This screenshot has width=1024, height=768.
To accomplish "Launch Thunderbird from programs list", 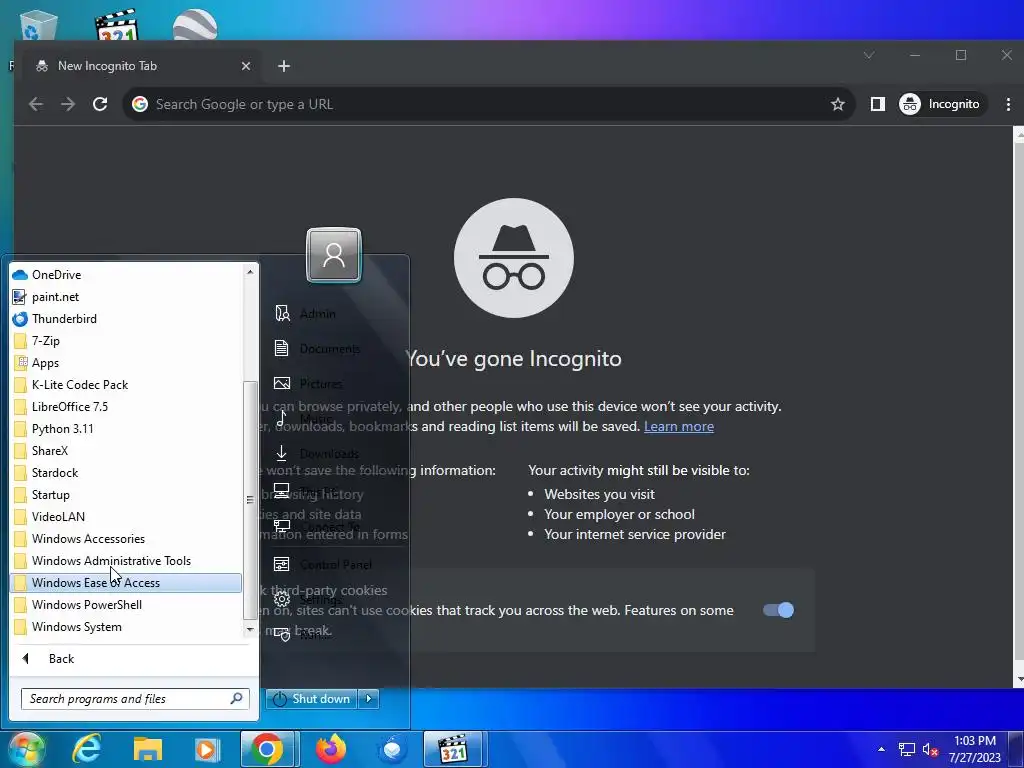I will (126, 319).
